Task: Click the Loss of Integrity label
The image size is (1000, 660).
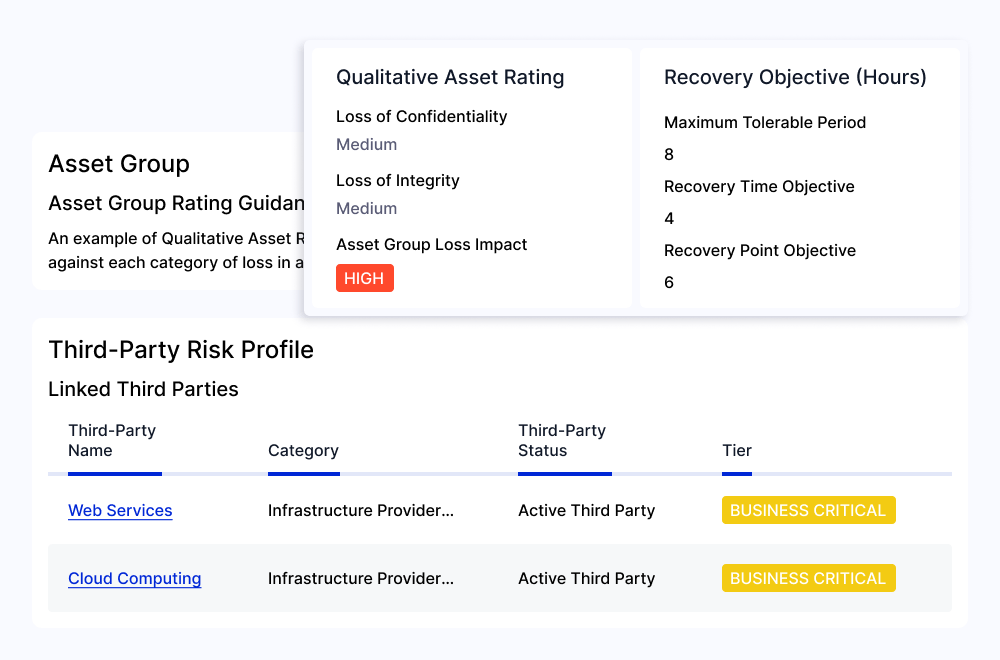Action: (398, 180)
